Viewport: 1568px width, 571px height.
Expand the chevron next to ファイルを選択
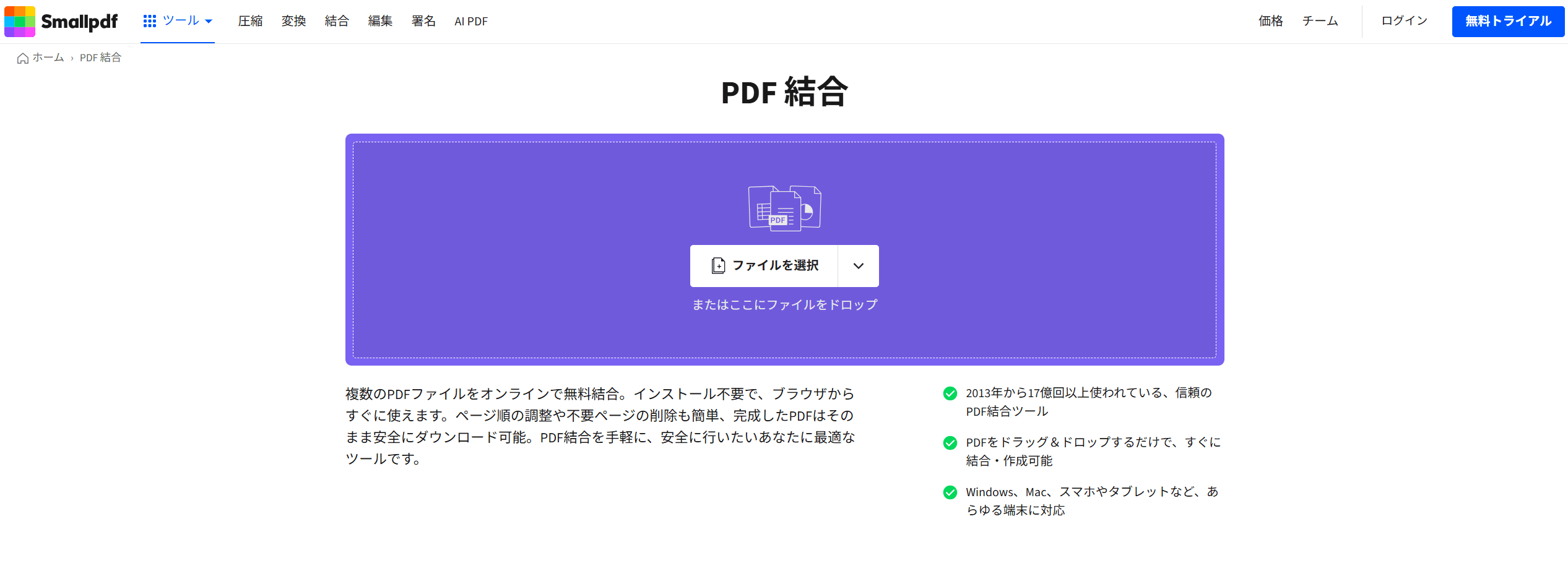coord(859,265)
